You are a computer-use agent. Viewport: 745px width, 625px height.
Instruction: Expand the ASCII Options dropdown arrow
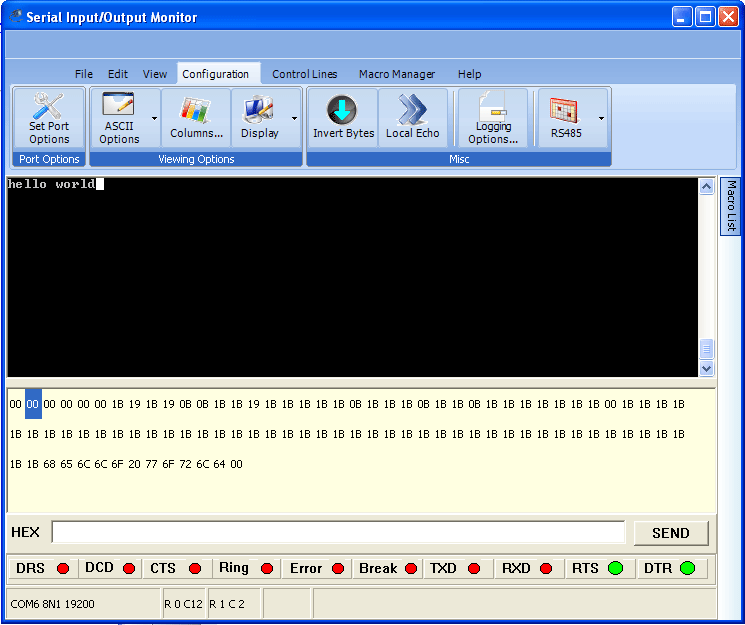coord(154,118)
